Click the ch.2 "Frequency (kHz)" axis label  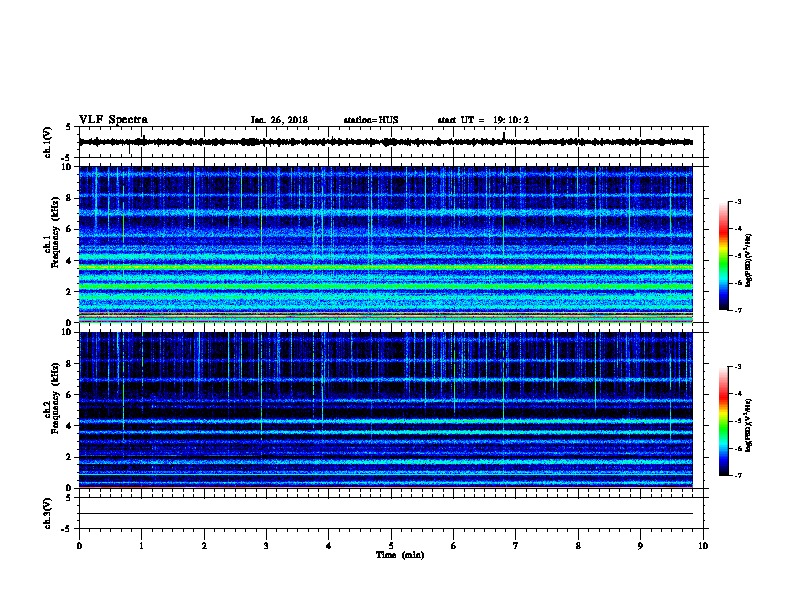point(55,398)
